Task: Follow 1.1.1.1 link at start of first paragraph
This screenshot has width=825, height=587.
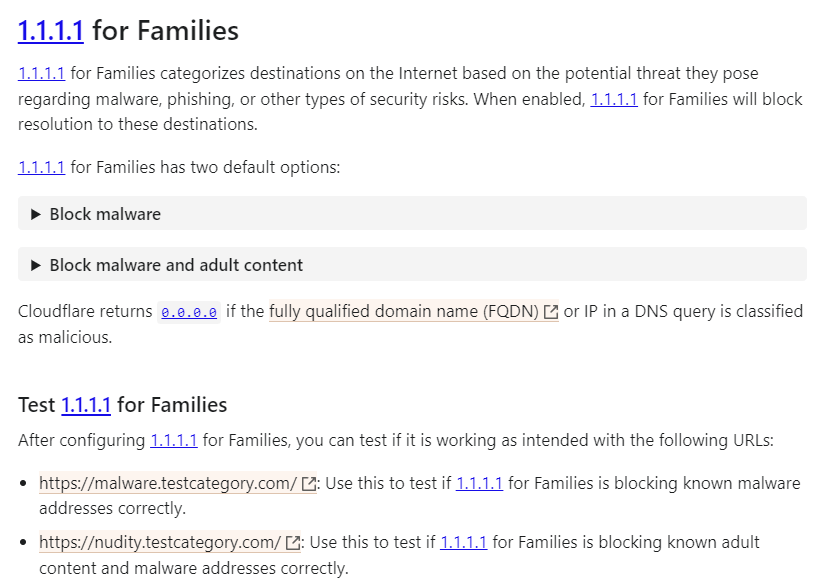Action: click(x=40, y=73)
